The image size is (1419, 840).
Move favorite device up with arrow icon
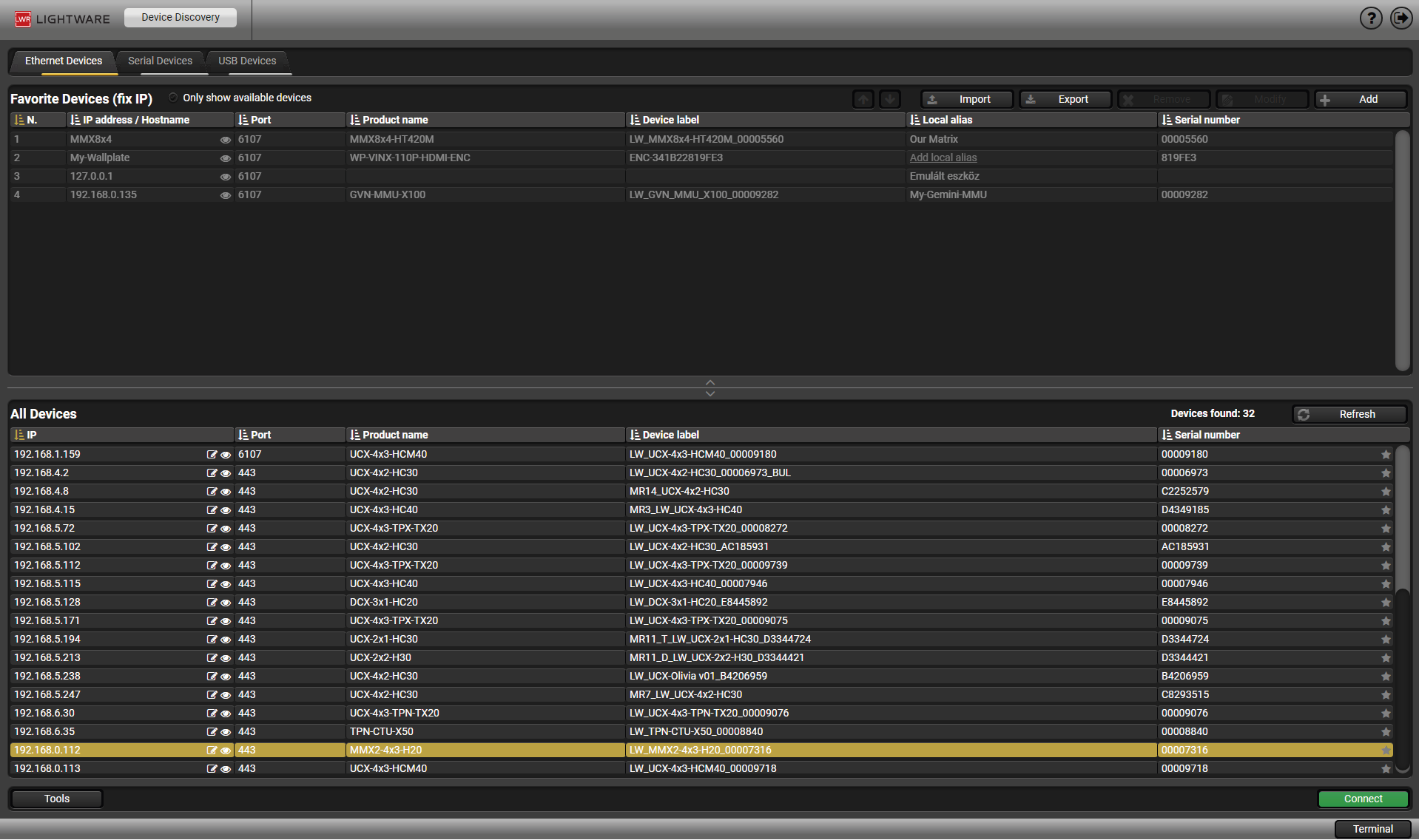(x=863, y=99)
